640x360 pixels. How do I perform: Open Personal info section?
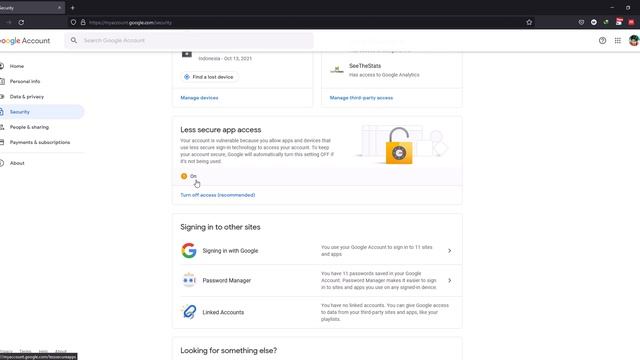click(25, 82)
